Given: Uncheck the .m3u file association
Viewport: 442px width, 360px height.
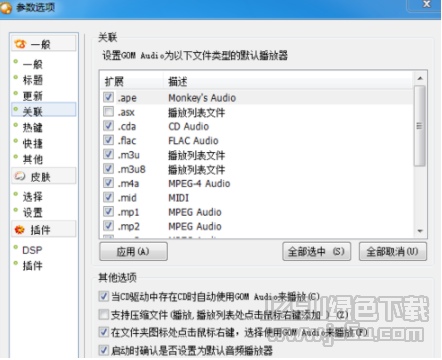Looking at the screenshot, I should pyautogui.click(x=108, y=154).
